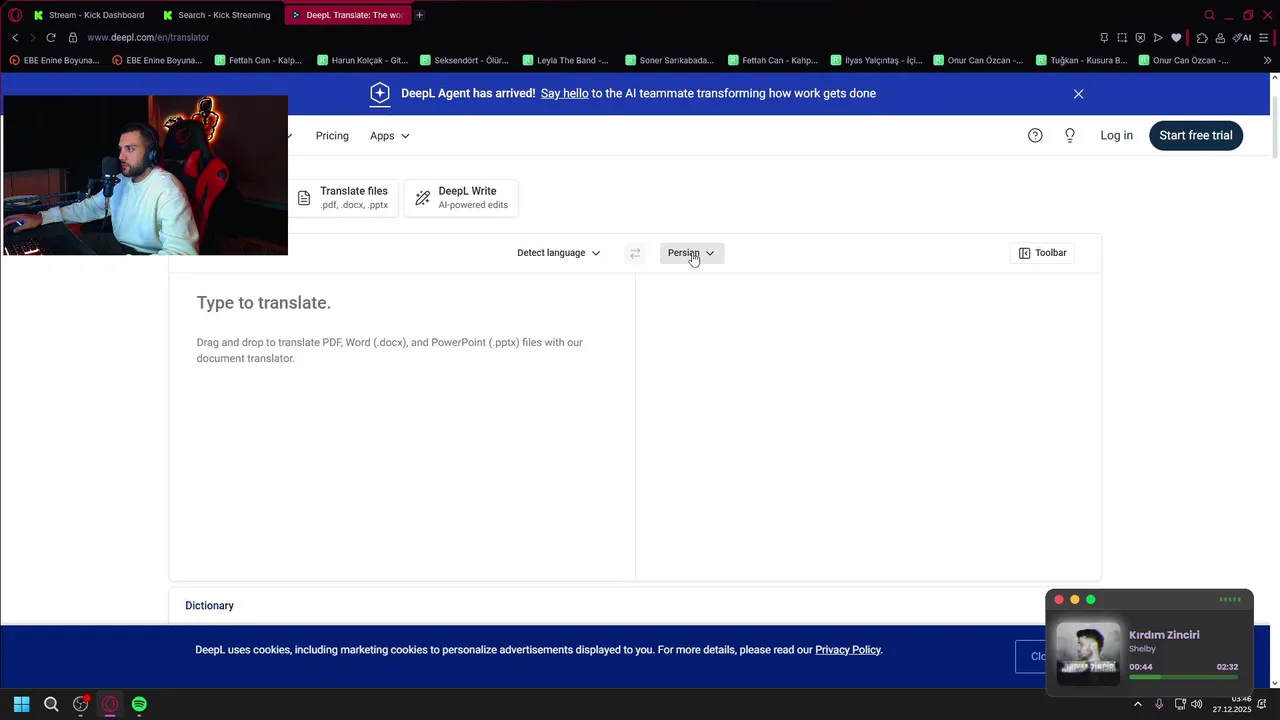Open the Opera AI assistant icon

pyautogui.click(x=1242, y=38)
